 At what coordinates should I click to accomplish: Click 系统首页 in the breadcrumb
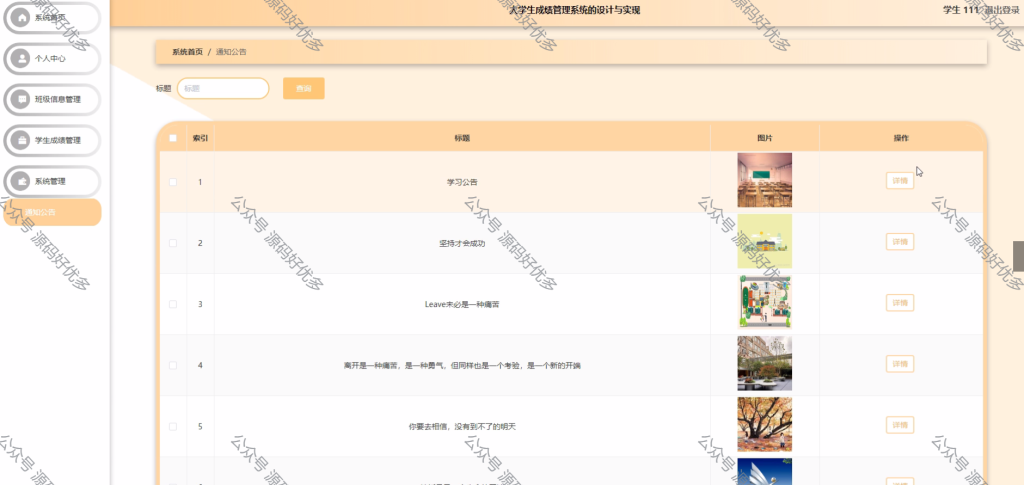(187, 52)
